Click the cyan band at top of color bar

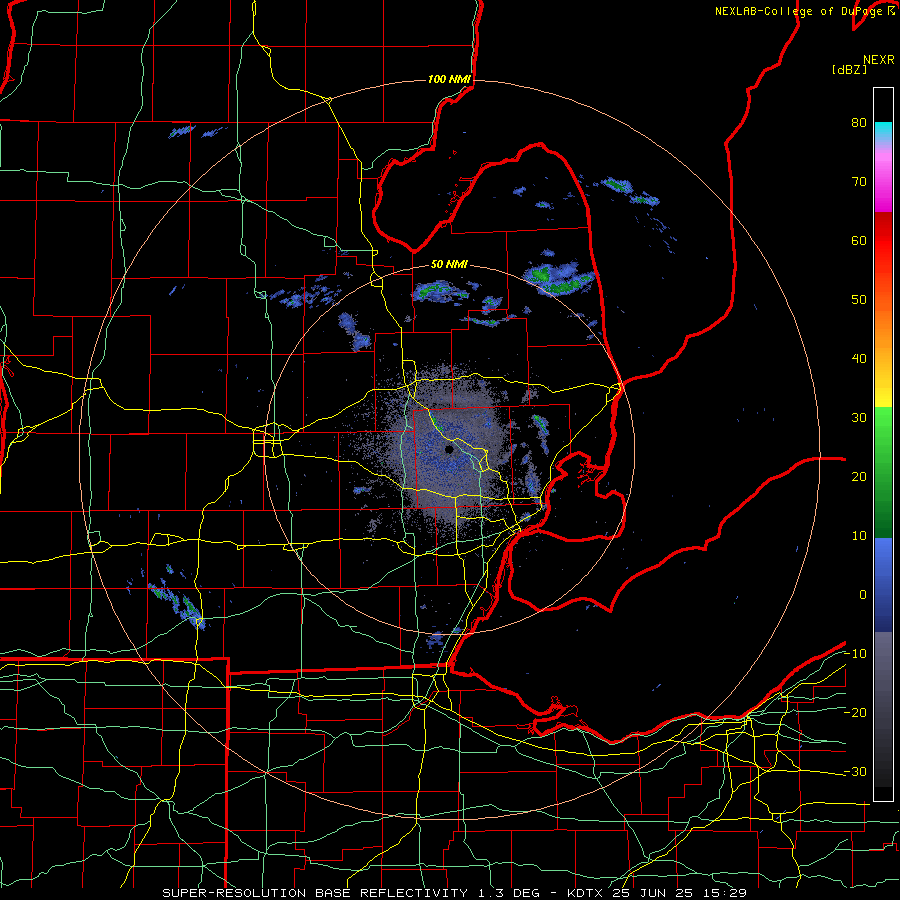(883, 132)
